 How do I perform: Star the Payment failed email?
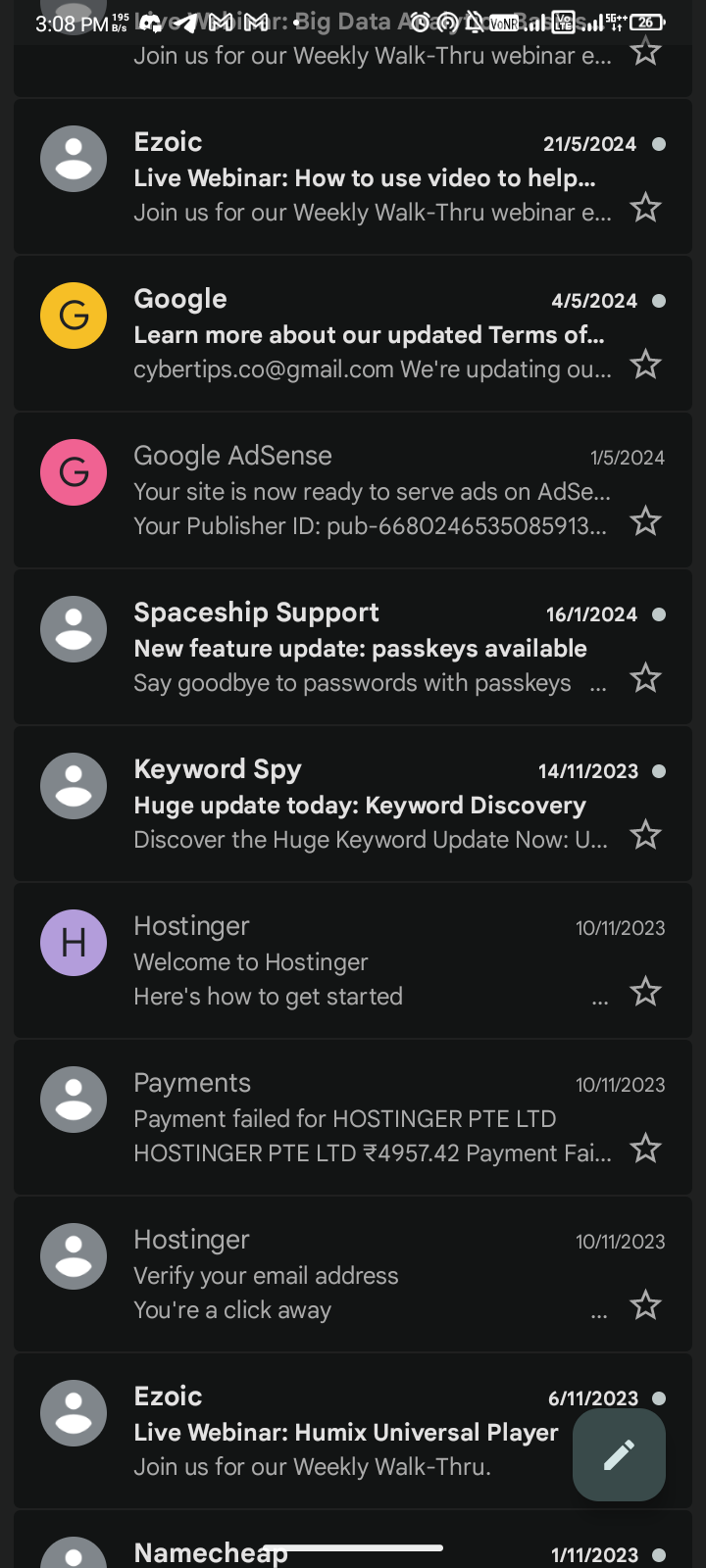tap(645, 1149)
